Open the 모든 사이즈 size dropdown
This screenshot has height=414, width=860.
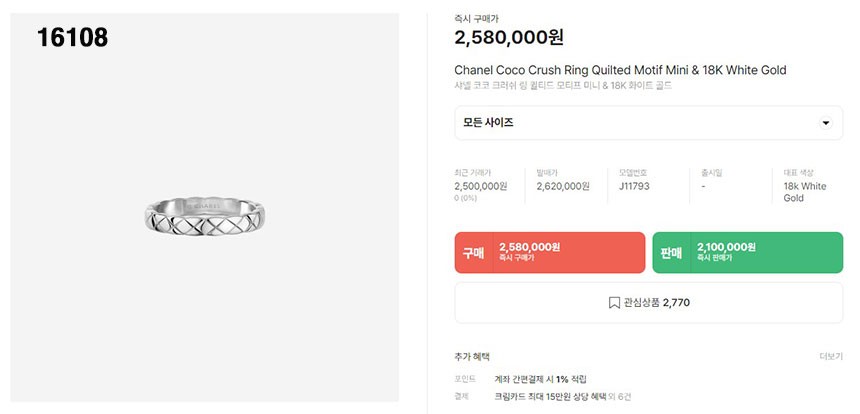click(x=648, y=123)
